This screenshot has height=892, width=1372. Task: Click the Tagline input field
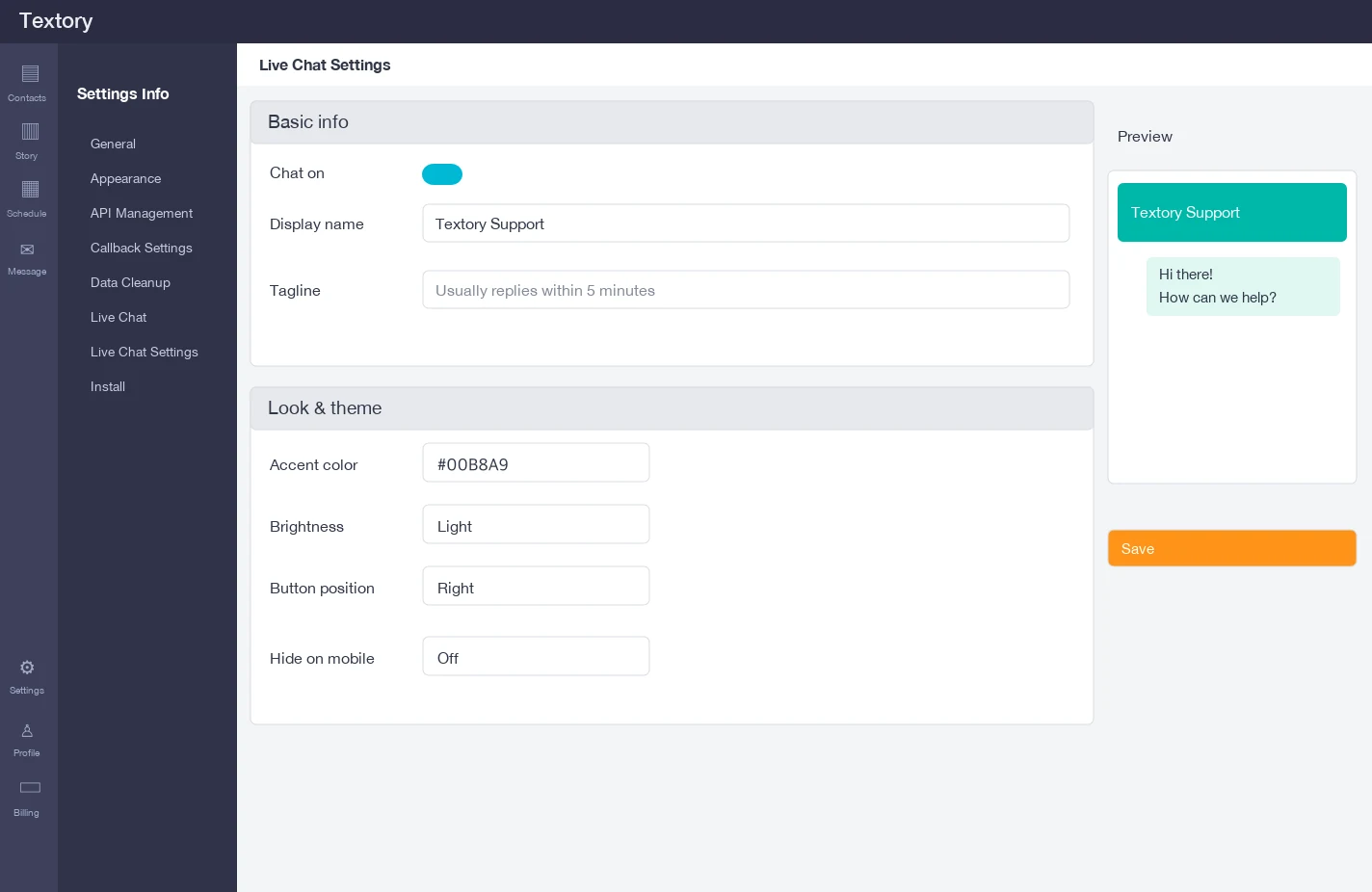pyautogui.click(x=746, y=290)
